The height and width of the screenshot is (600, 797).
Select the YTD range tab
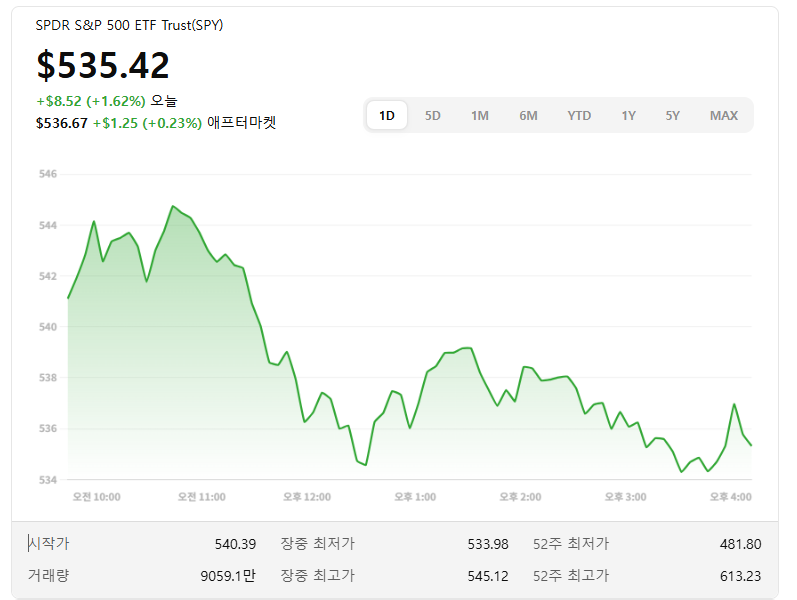(579, 115)
